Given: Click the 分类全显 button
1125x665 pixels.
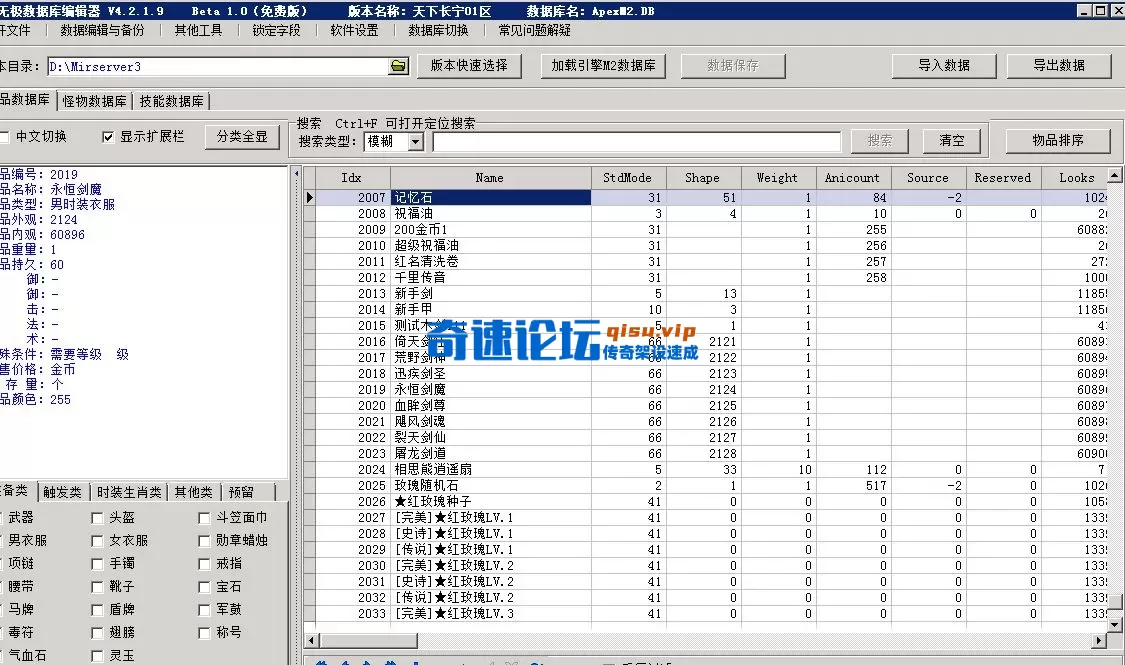Looking at the screenshot, I should 242,137.
